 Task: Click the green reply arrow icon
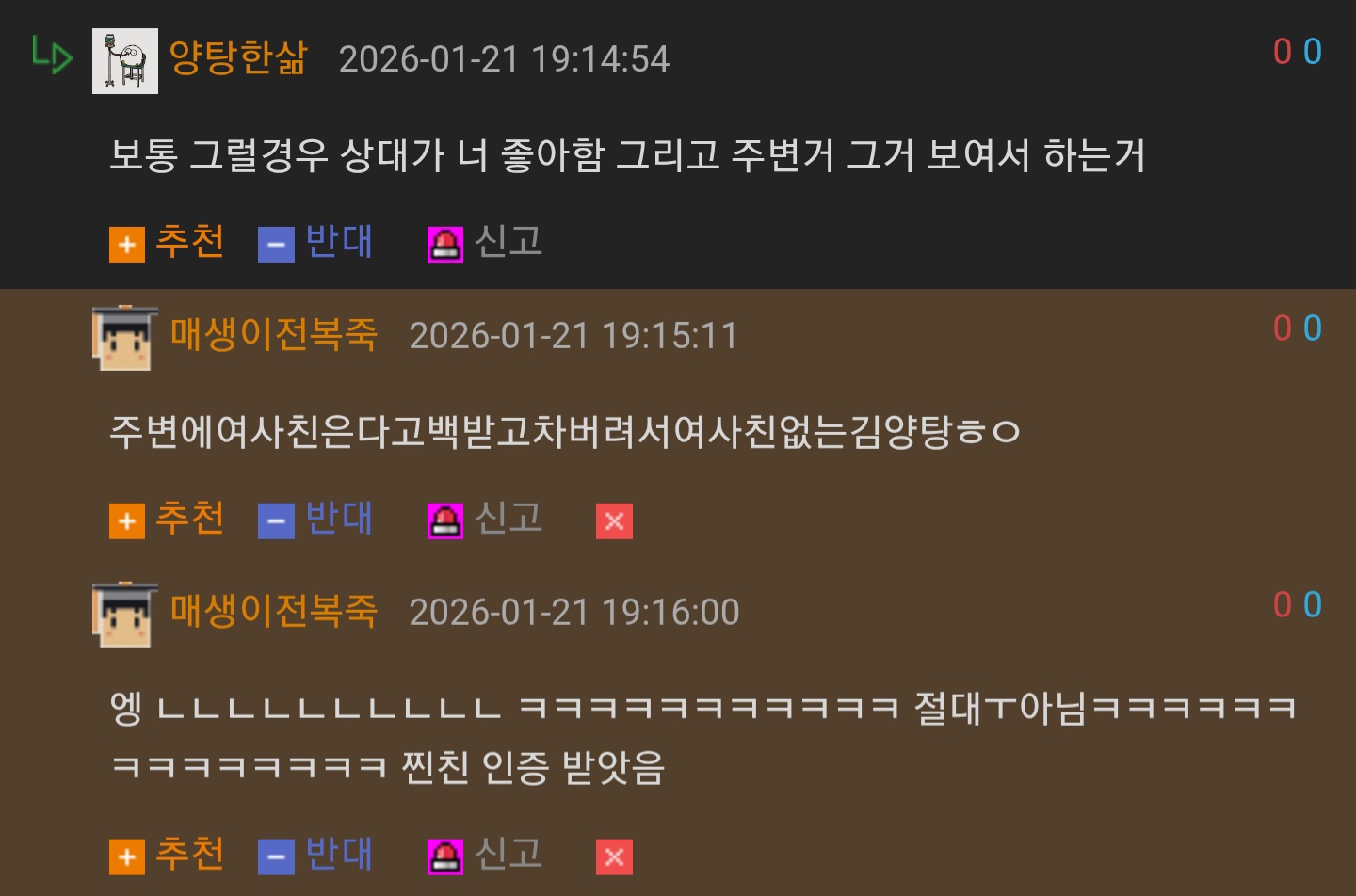click(x=52, y=55)
